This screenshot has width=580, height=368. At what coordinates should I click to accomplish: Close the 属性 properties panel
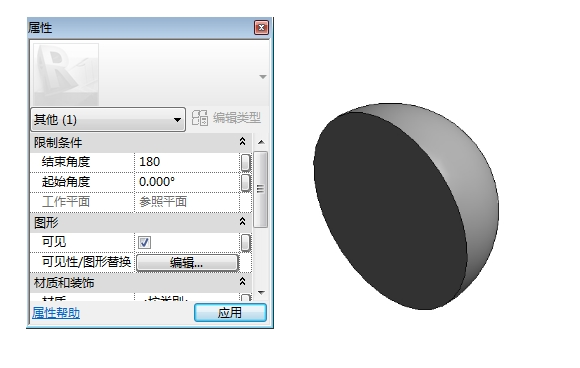coord(261,28)
